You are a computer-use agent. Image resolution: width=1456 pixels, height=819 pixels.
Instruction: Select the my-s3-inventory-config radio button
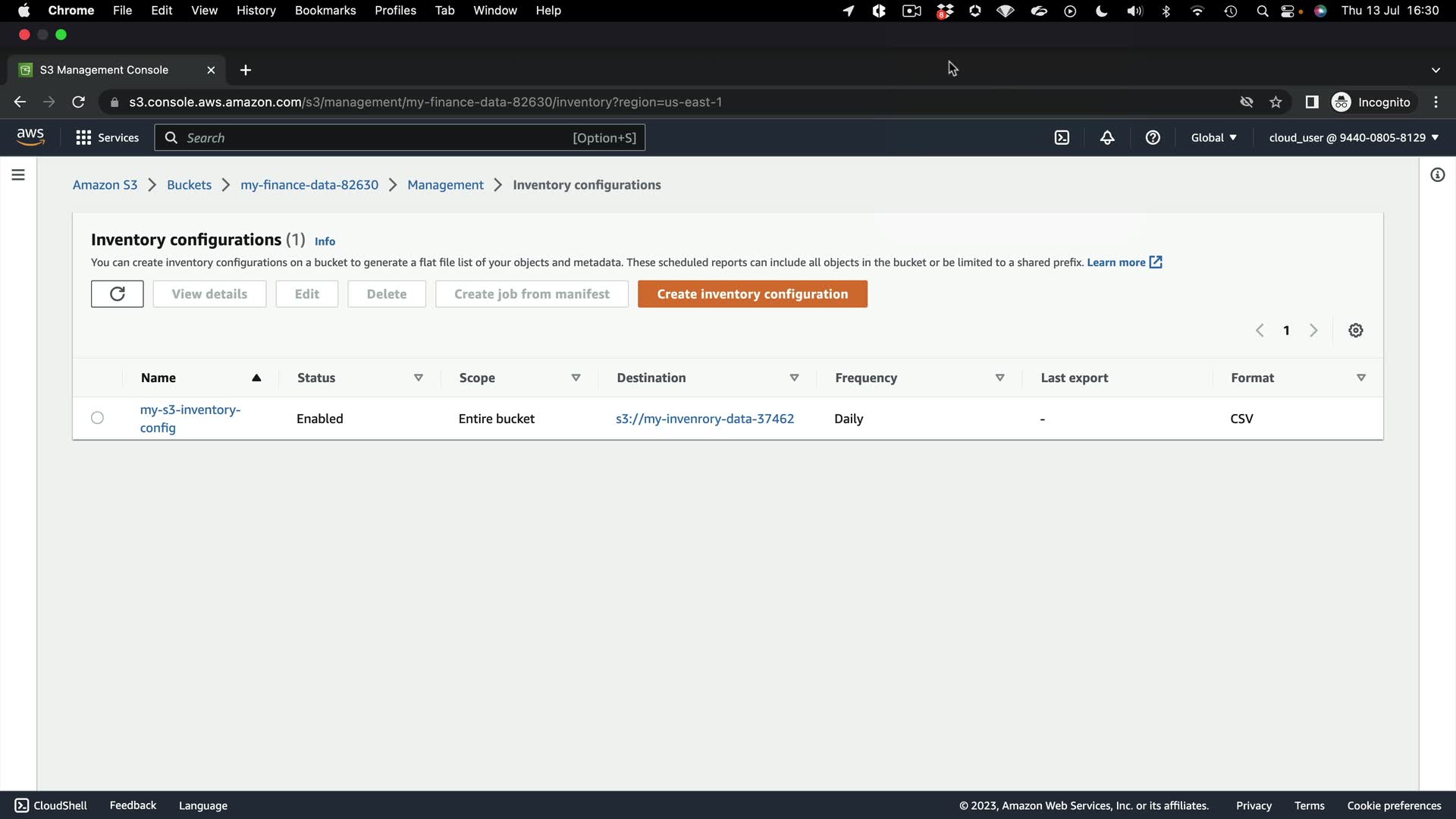(97, 418)
